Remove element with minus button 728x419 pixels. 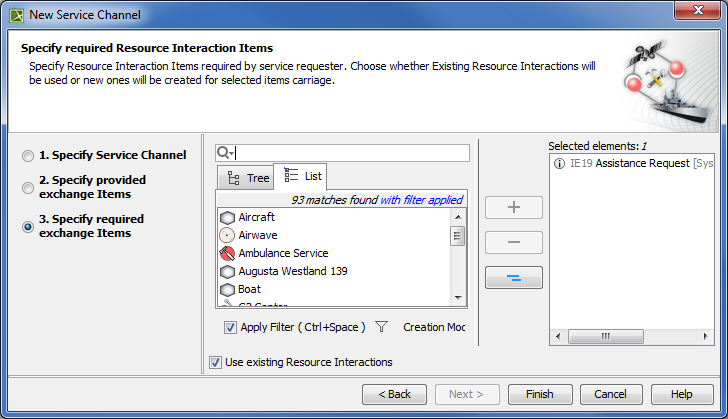coord(514,242)
